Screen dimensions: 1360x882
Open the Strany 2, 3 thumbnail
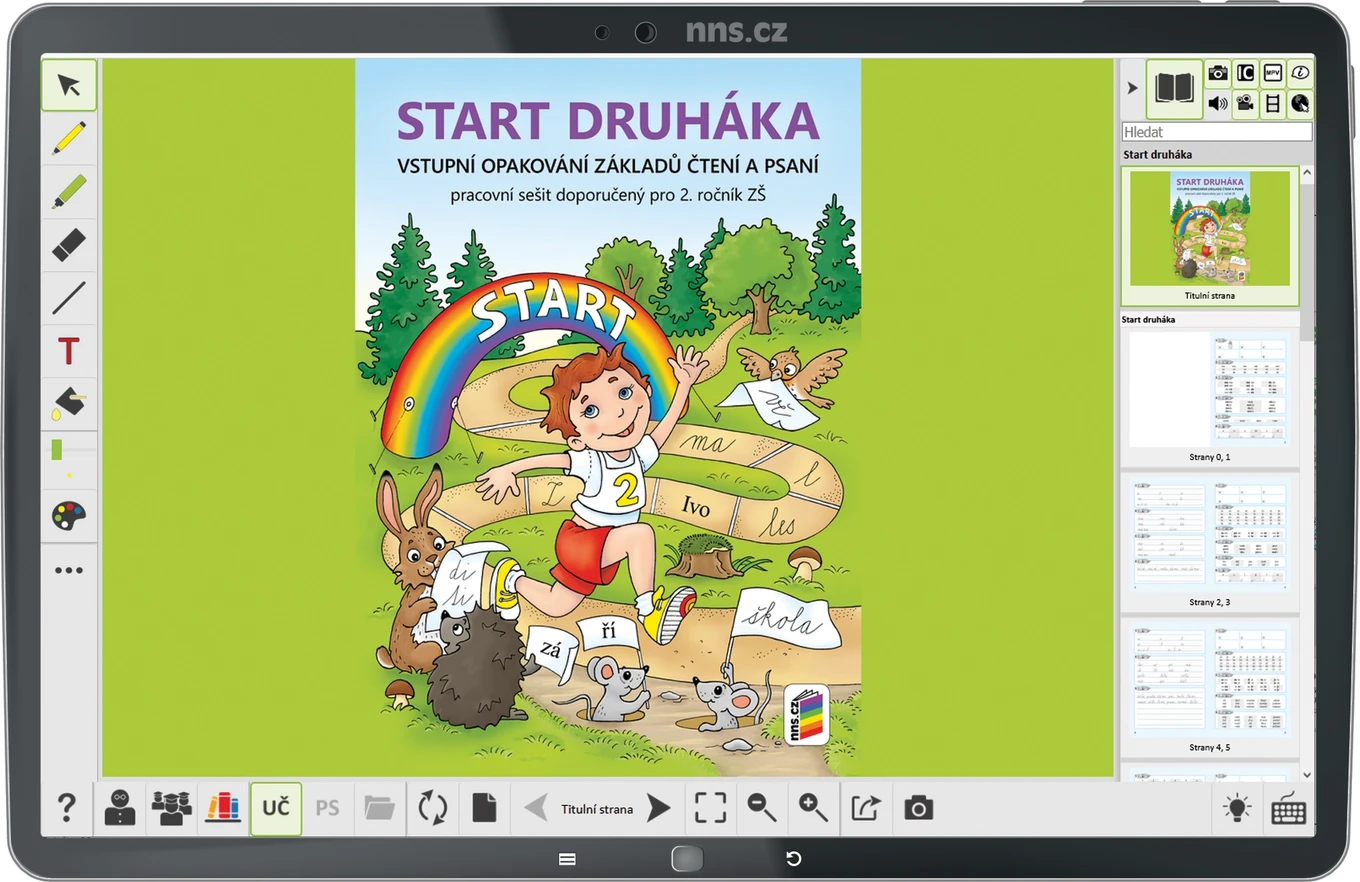[1210, 542]
